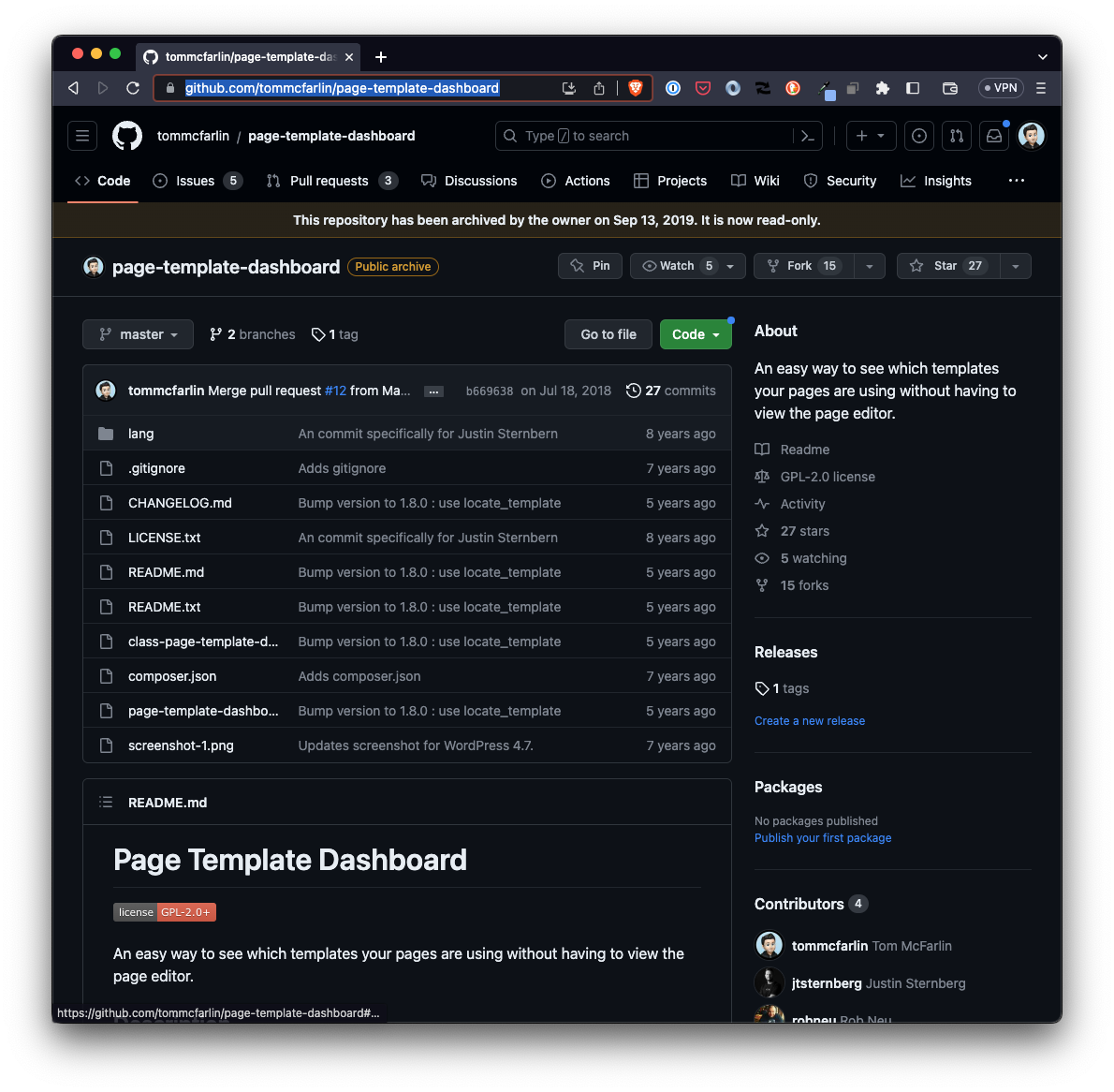This screenshot has height=1092, width=1114.
Task: Open the composer.json file
Action: (172, 677)
